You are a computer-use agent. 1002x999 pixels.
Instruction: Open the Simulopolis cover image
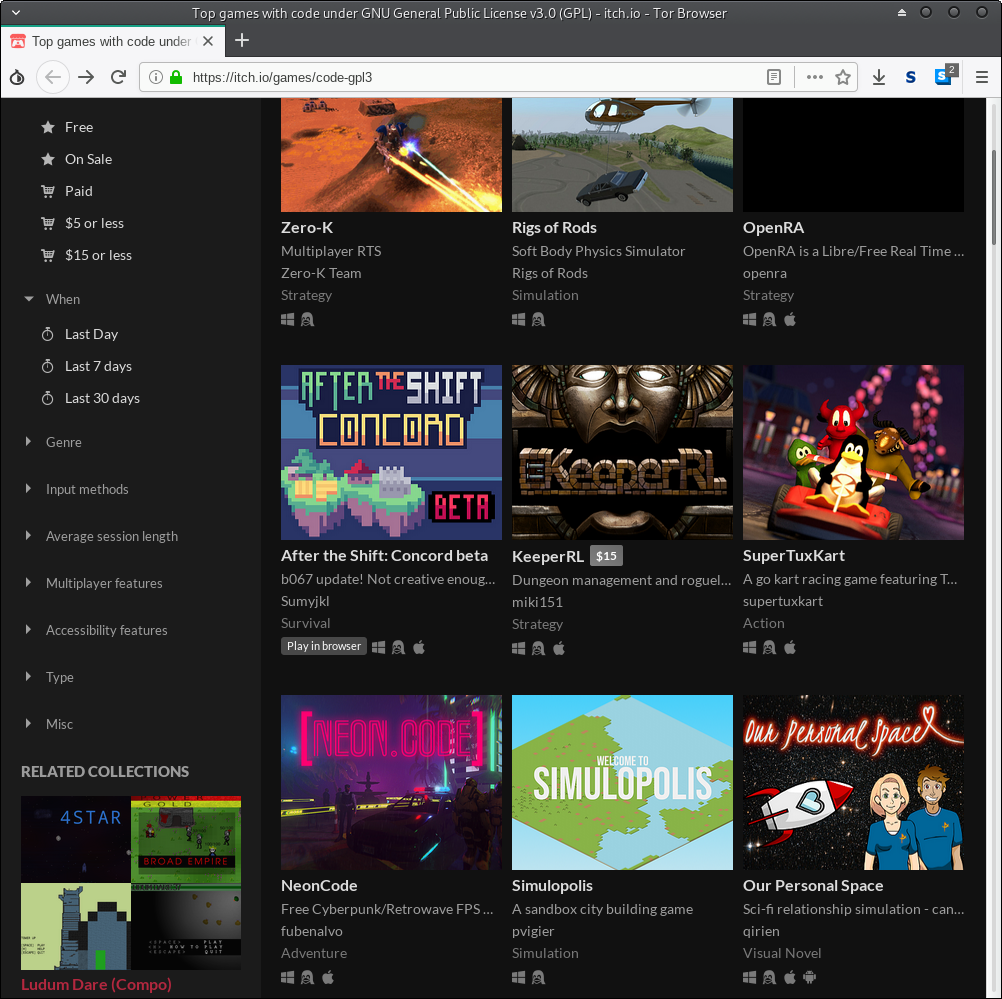622,782
